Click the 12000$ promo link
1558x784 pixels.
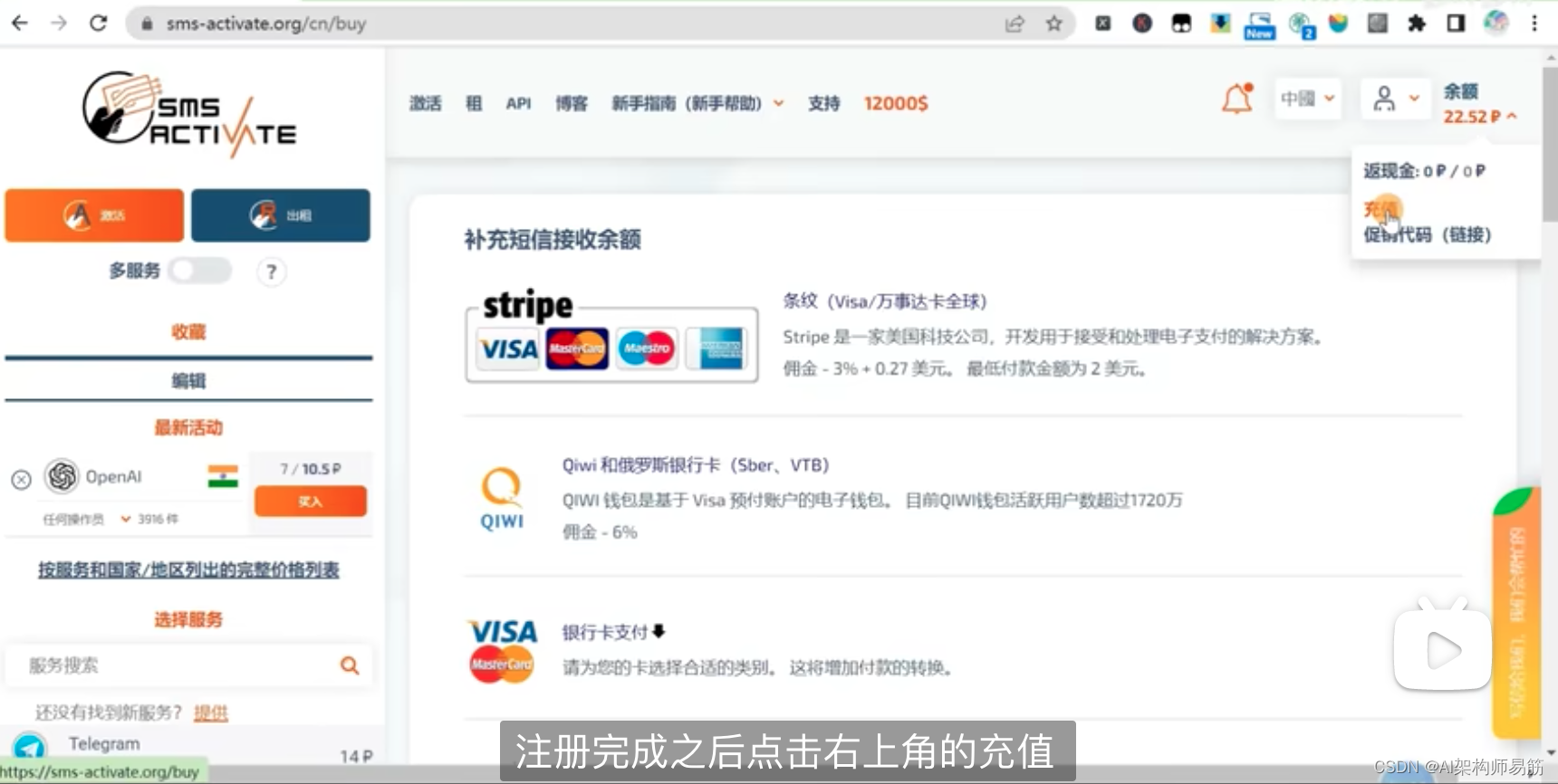pos(896,103)
